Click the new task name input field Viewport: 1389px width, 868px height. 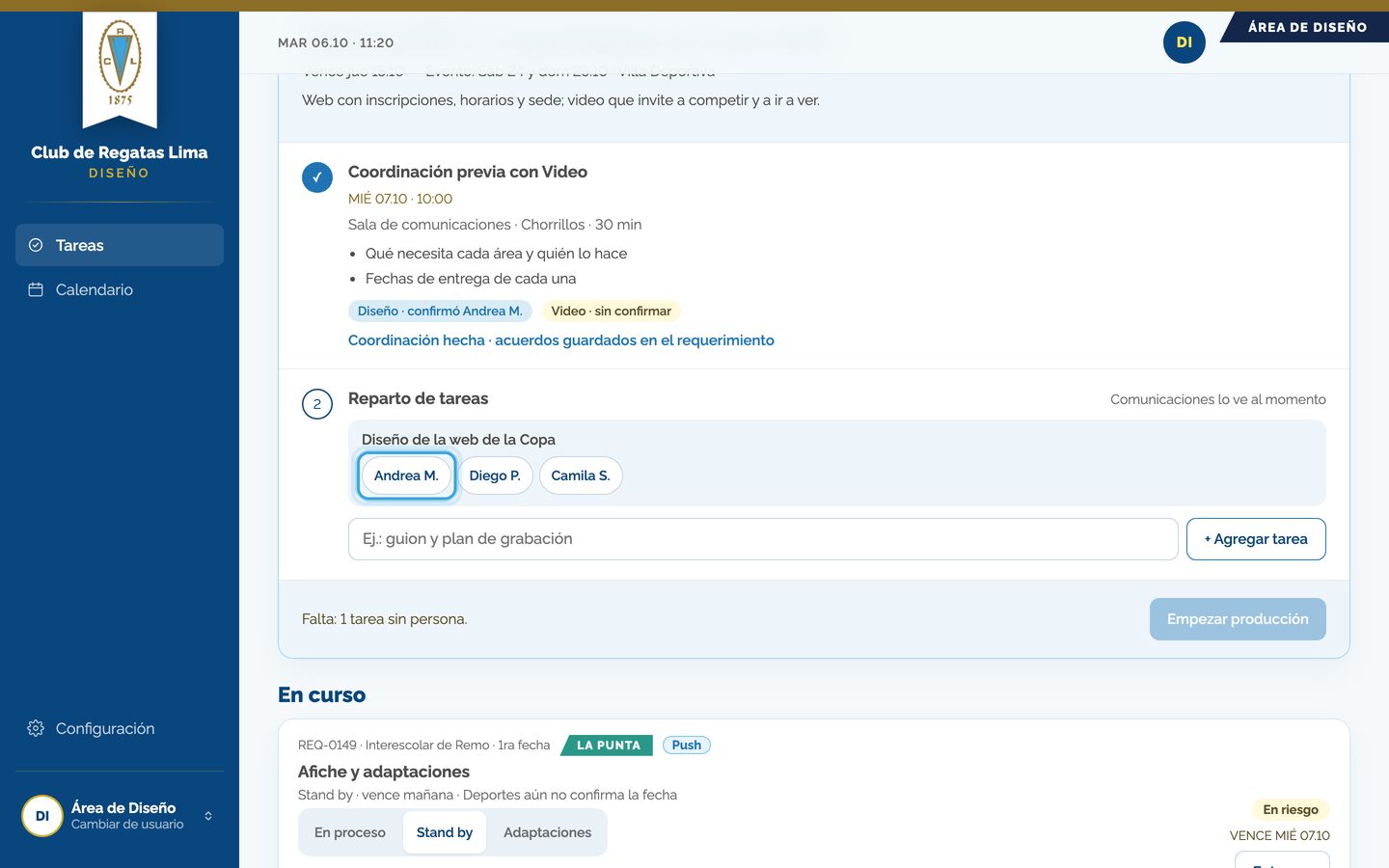(x=763, y=539)
